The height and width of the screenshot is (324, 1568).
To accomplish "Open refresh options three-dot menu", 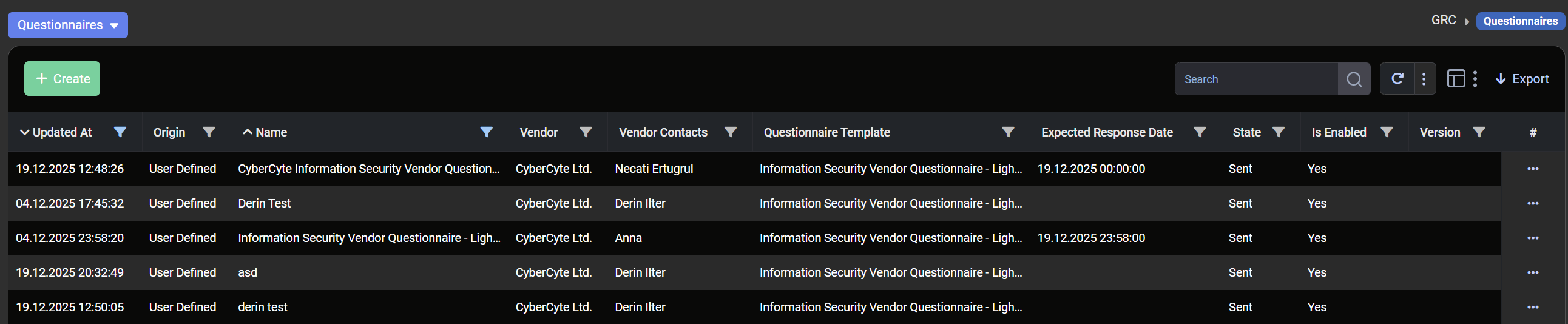I will [x=1424, y=78].
